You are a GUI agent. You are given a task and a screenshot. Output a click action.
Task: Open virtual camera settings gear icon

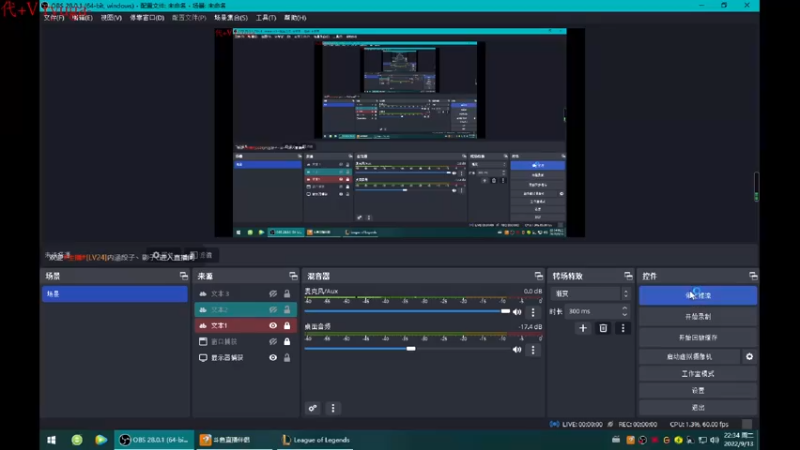click(x=749, y=357)
